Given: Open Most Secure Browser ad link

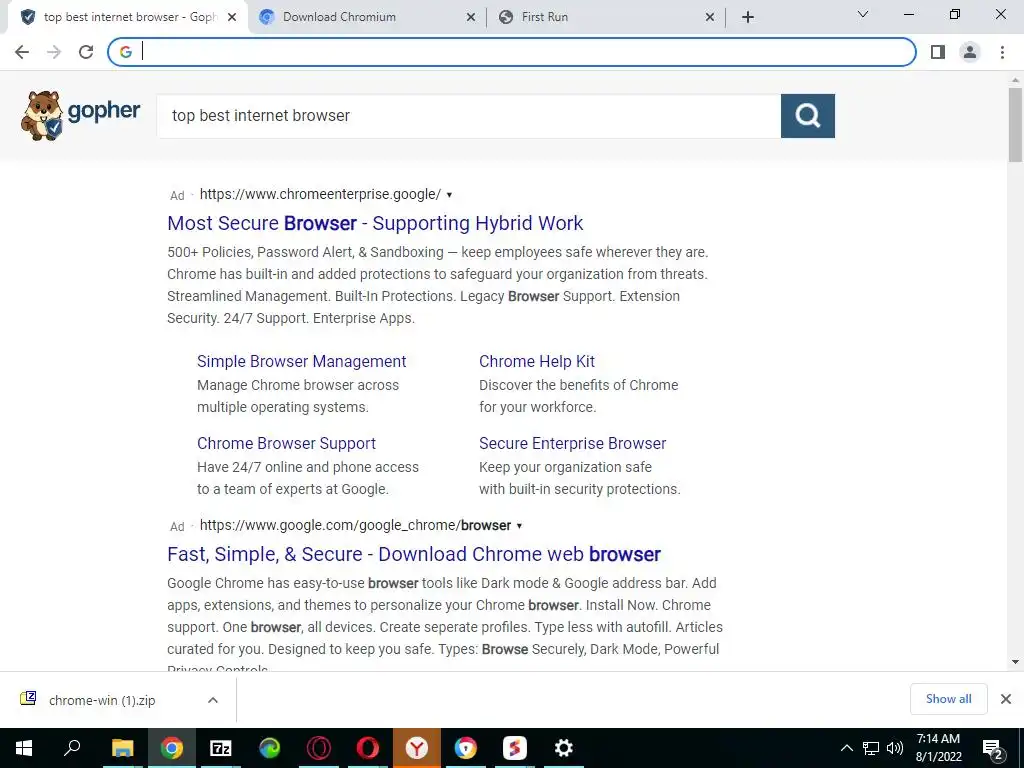Looking at the screenshot, I should pyautogui.click(x=375, y=223).
